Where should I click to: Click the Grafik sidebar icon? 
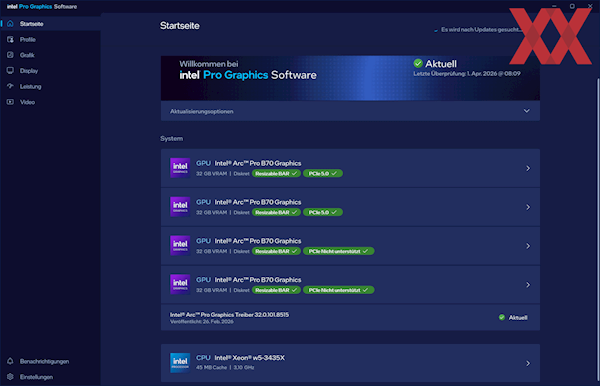[10, 55]
